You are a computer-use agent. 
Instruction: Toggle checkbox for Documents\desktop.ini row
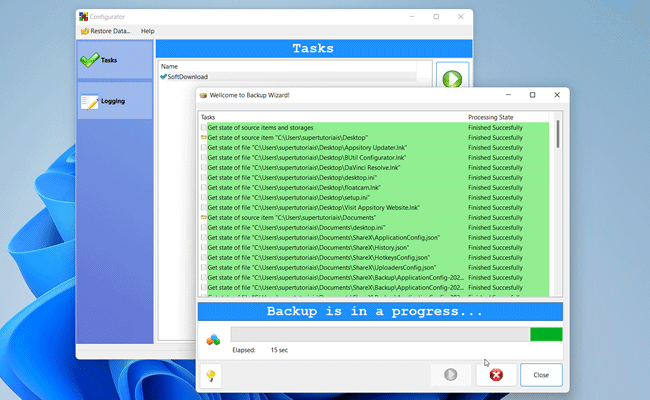[x=204, y=228]
